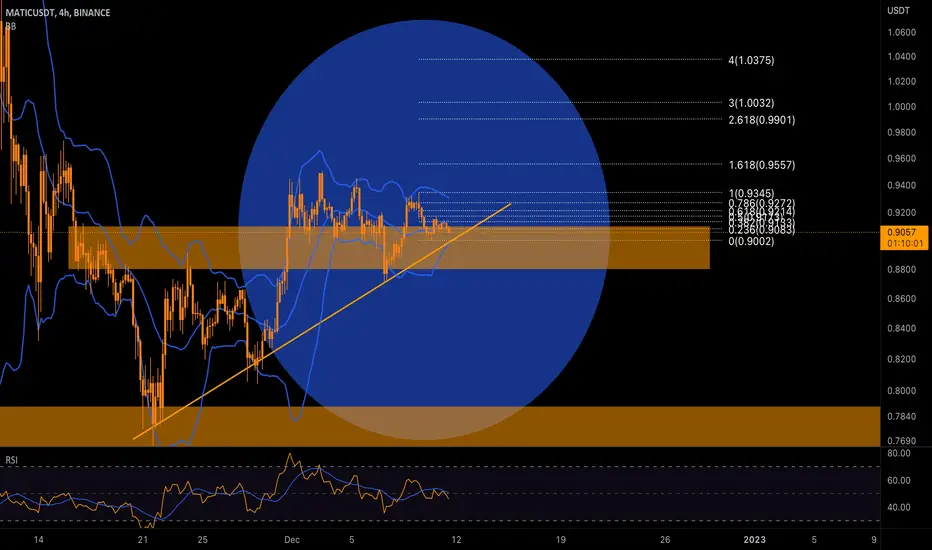Click the 25 date label on the time axis
This screenshot has width=932, height=550.
pyautogui.click(x=203, y=540)
